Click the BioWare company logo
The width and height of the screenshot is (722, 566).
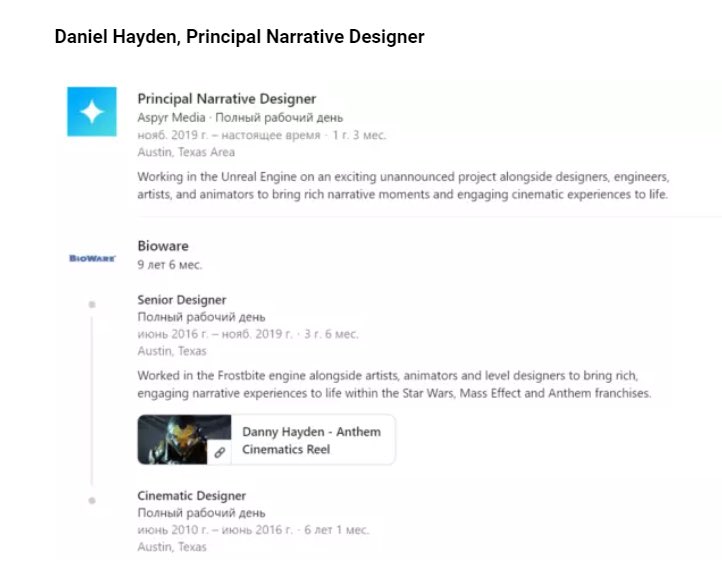click(92, 258)
